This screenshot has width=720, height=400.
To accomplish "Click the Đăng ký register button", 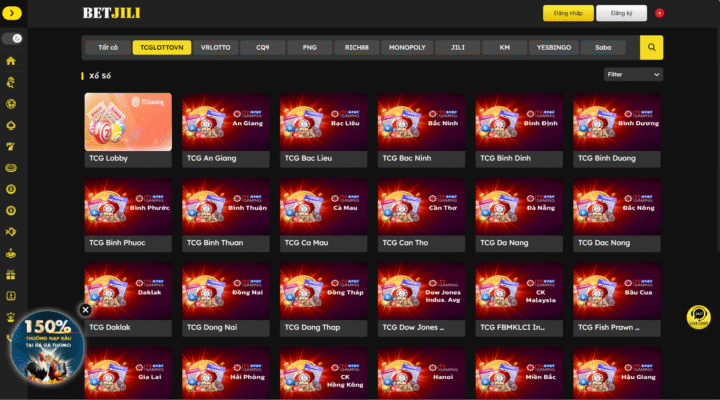I will tap(621, 13).
